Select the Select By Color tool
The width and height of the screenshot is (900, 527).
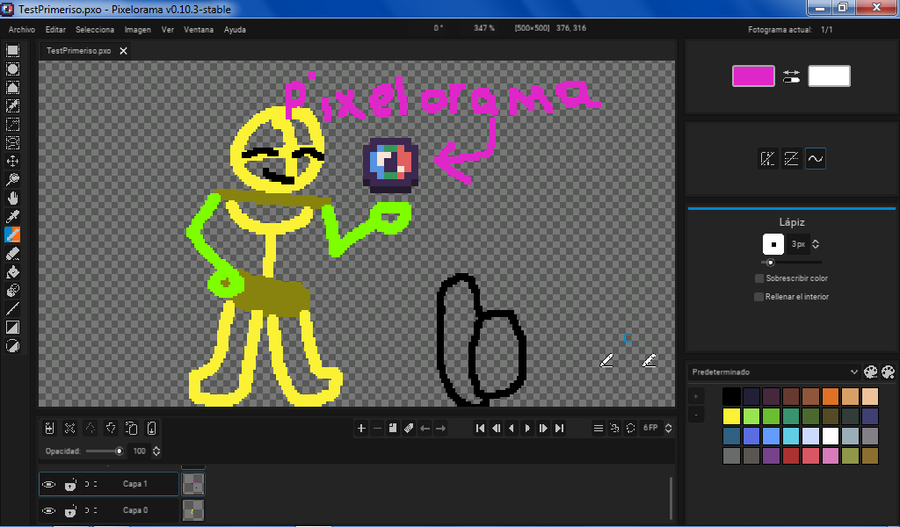coord(13,106)
